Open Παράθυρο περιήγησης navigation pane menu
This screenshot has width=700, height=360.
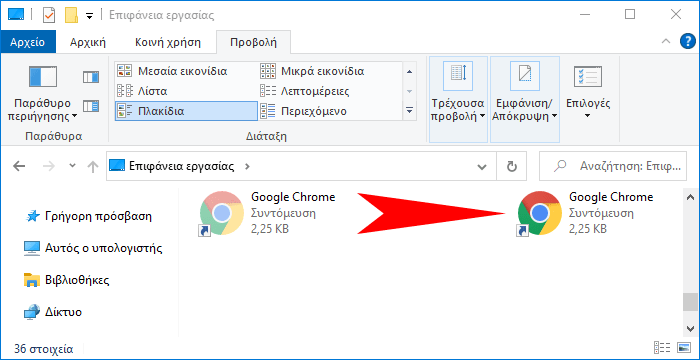point(43,93)
